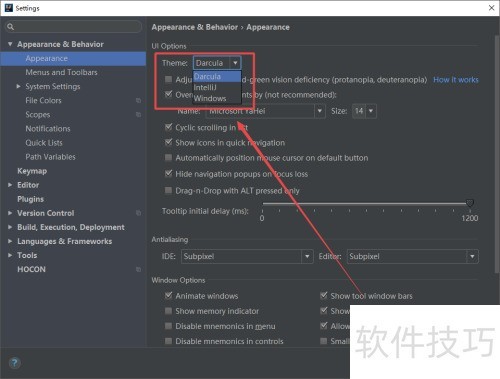Click project-level icon beside File Colors

pyautogui.click(x=138, y=100)
